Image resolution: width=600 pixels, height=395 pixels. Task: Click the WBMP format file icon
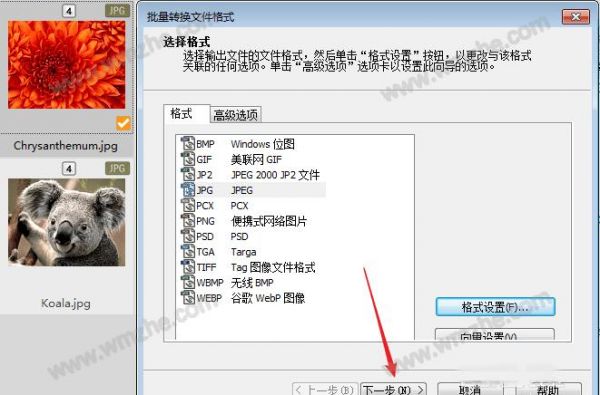tap(188, 282)
